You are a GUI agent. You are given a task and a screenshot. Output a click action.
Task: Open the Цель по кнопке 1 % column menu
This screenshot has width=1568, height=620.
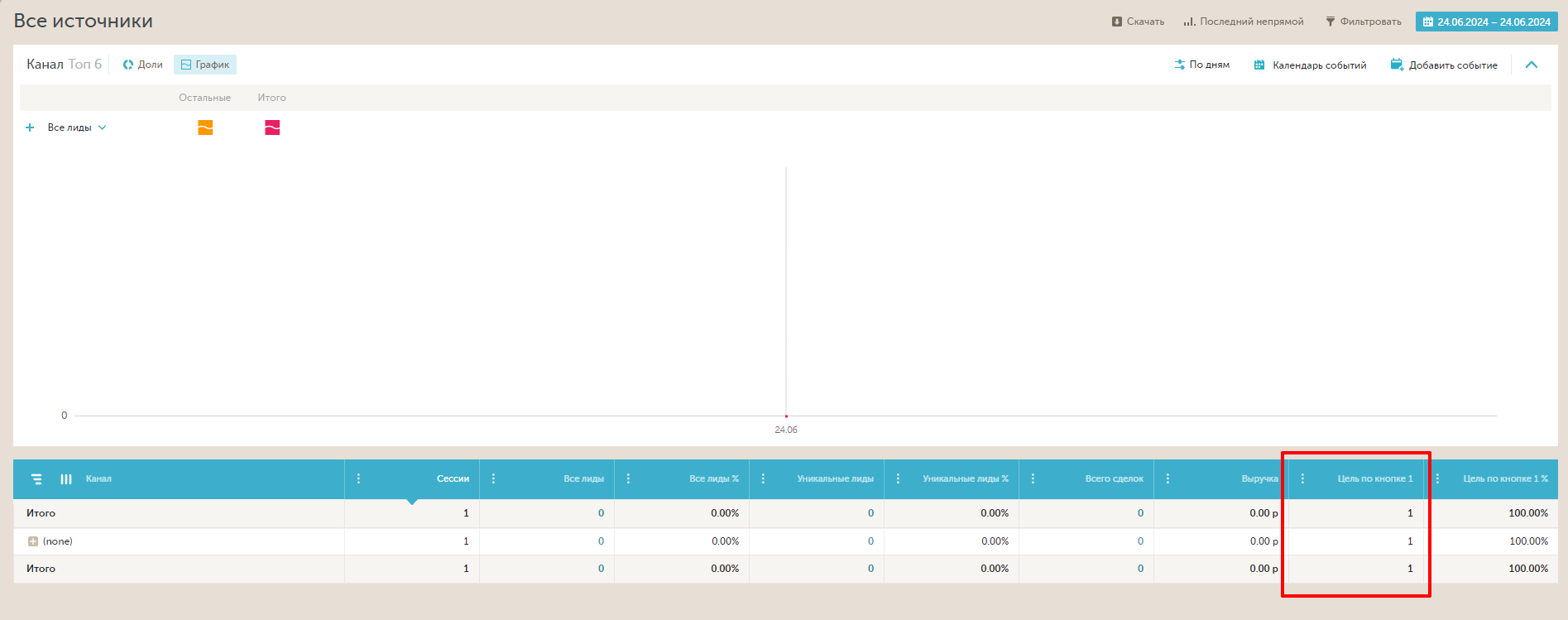click(x=1437, y=478)
